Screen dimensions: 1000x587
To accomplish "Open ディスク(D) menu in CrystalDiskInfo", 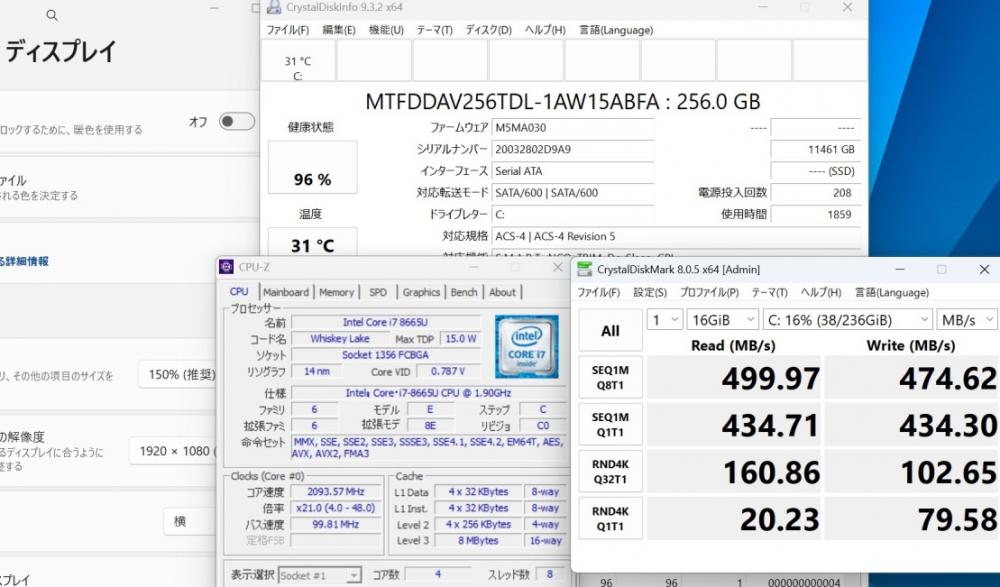I will pyautogui.click(x=489, y=30).
